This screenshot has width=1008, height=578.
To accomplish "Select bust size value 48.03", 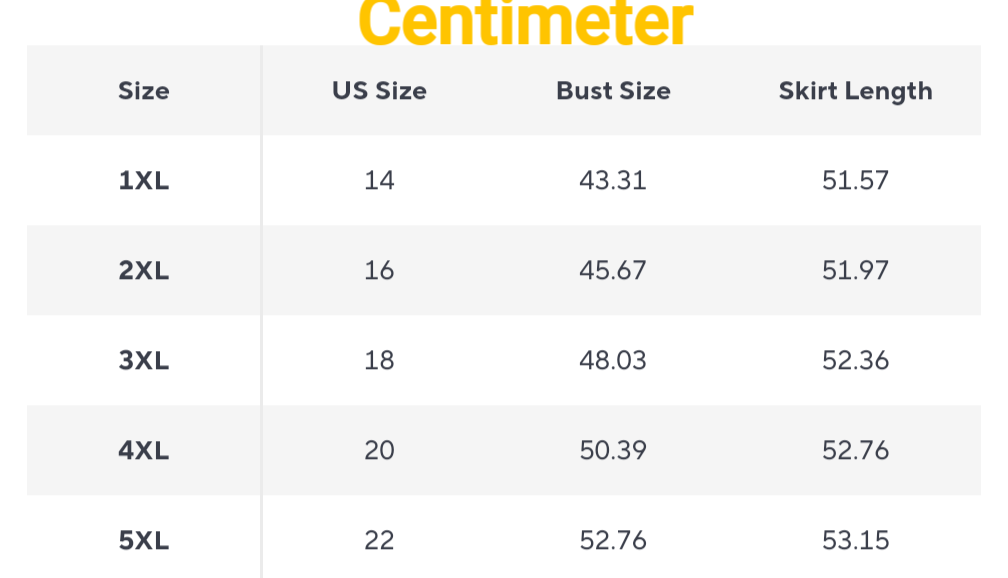I will coord(613,361).
